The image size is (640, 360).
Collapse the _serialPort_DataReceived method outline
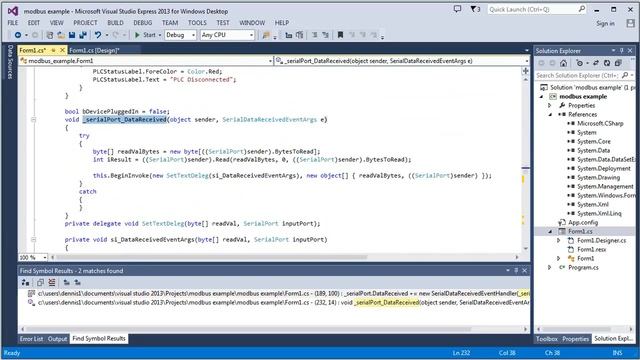pos(33,120)
